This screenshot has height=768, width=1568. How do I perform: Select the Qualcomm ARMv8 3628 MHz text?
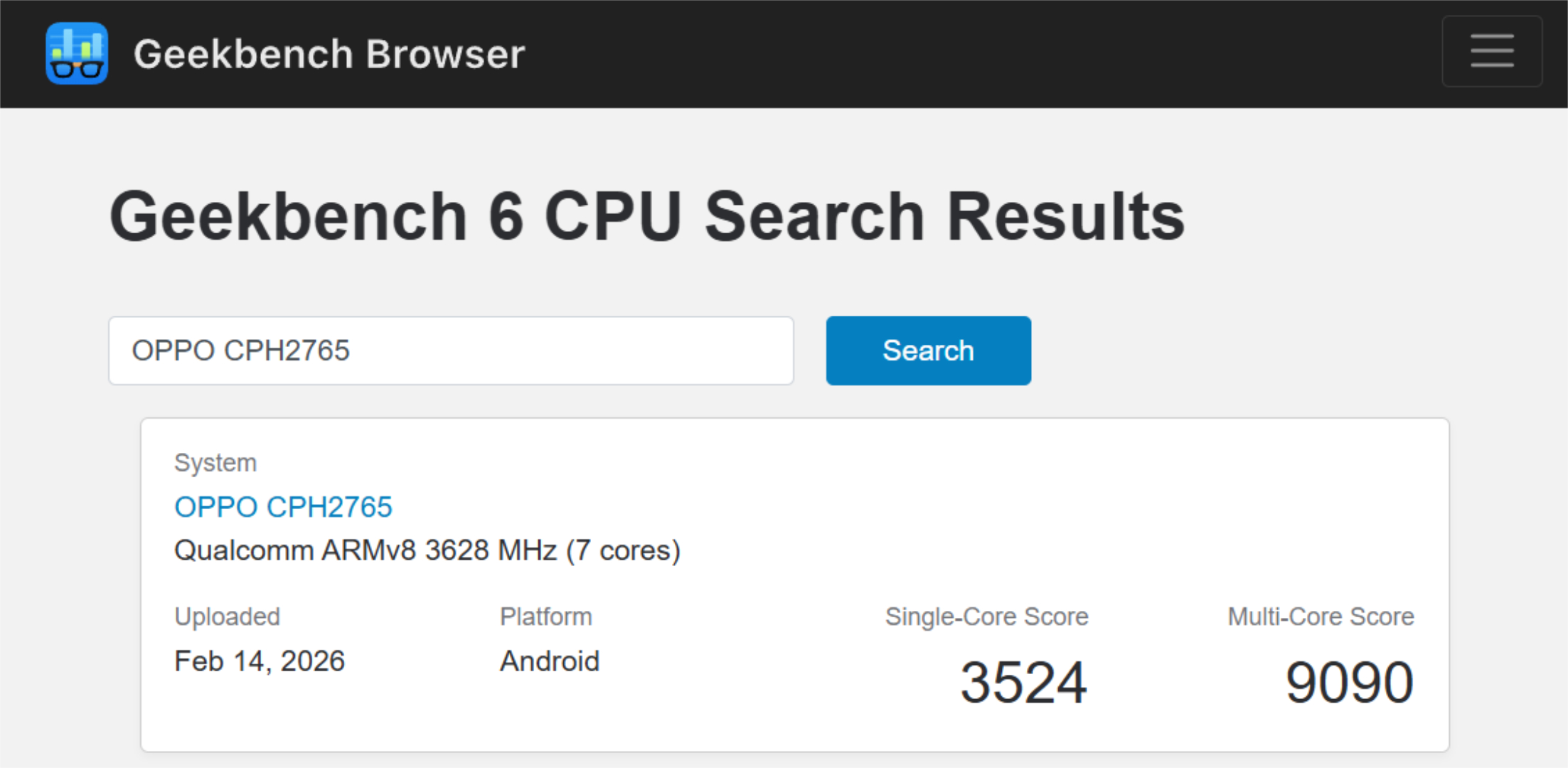click(x=366, y=550)
